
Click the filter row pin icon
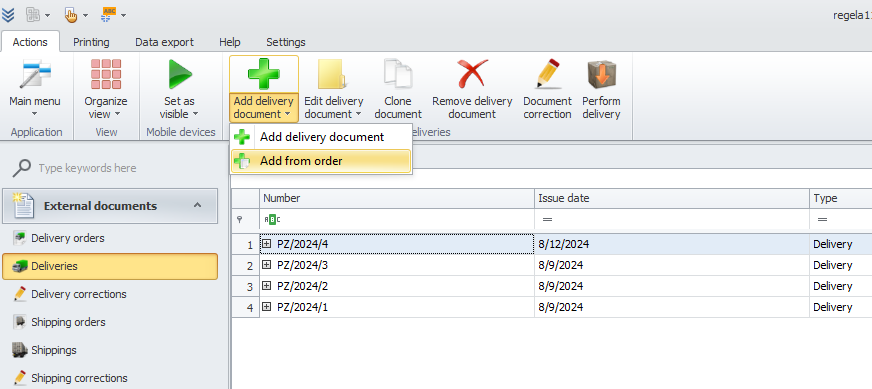(x=240, y=220)
